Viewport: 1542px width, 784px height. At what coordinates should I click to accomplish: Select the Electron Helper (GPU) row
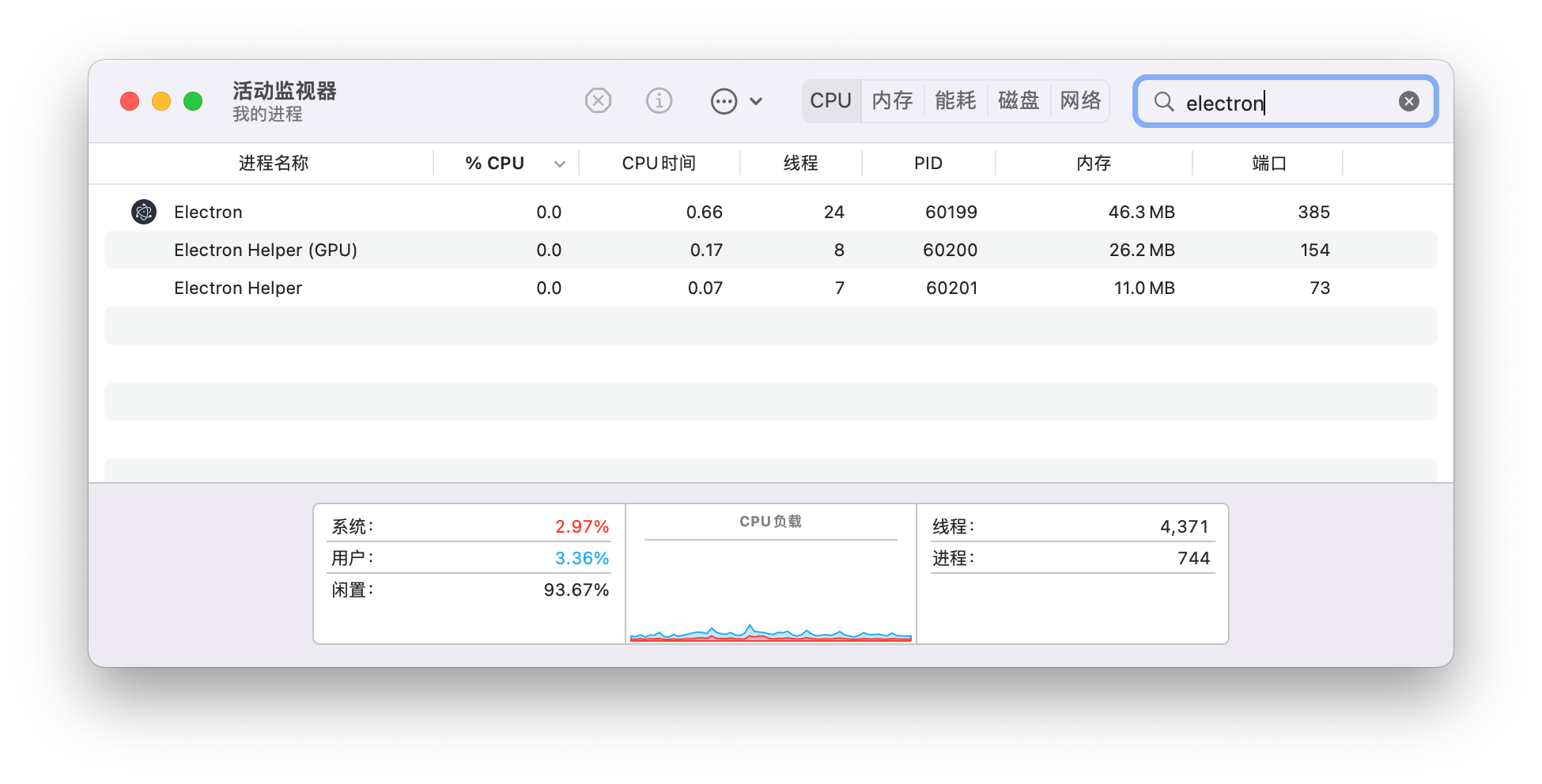771,250
